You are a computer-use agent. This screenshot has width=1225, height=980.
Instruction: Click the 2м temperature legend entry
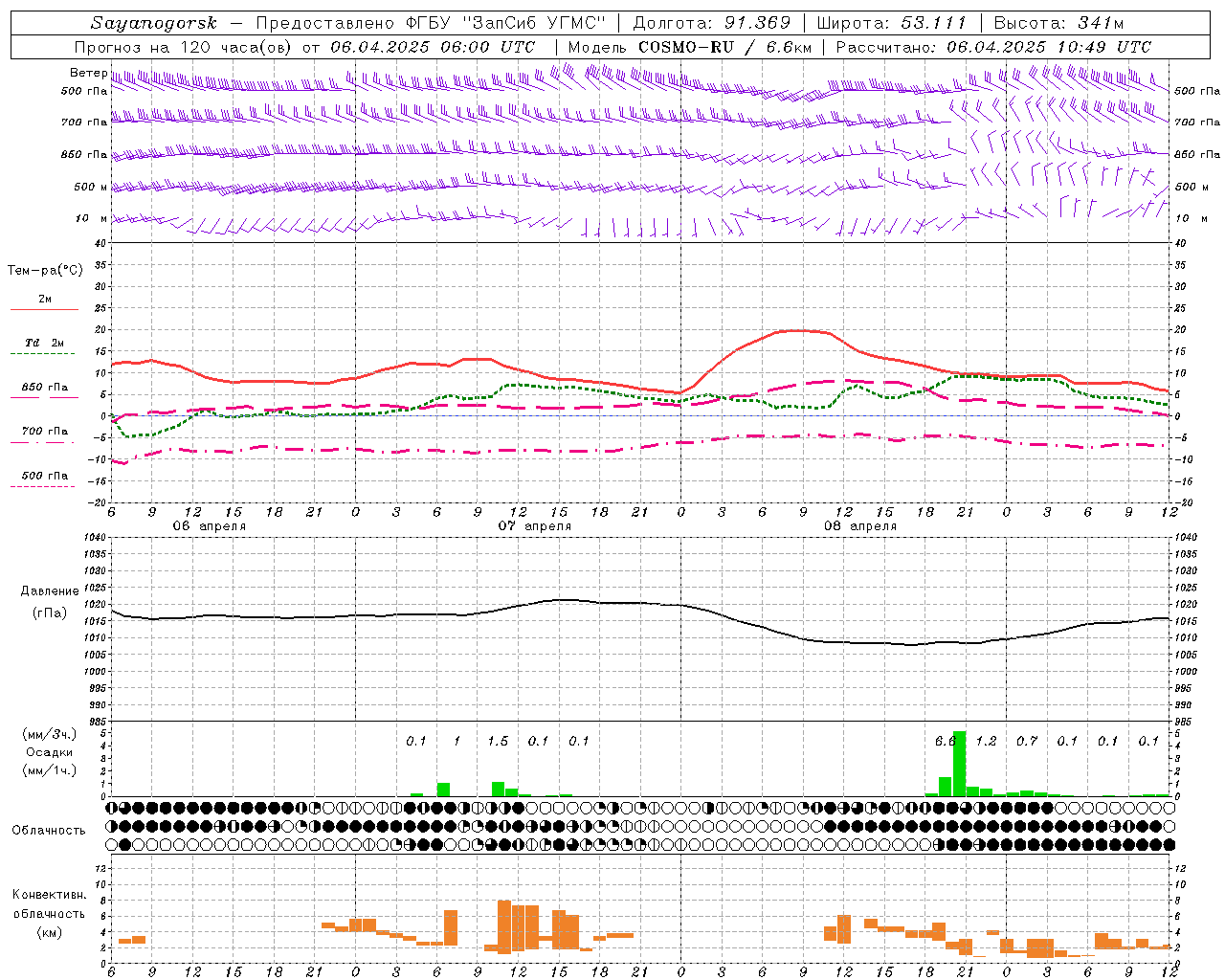tap(45, 300)
